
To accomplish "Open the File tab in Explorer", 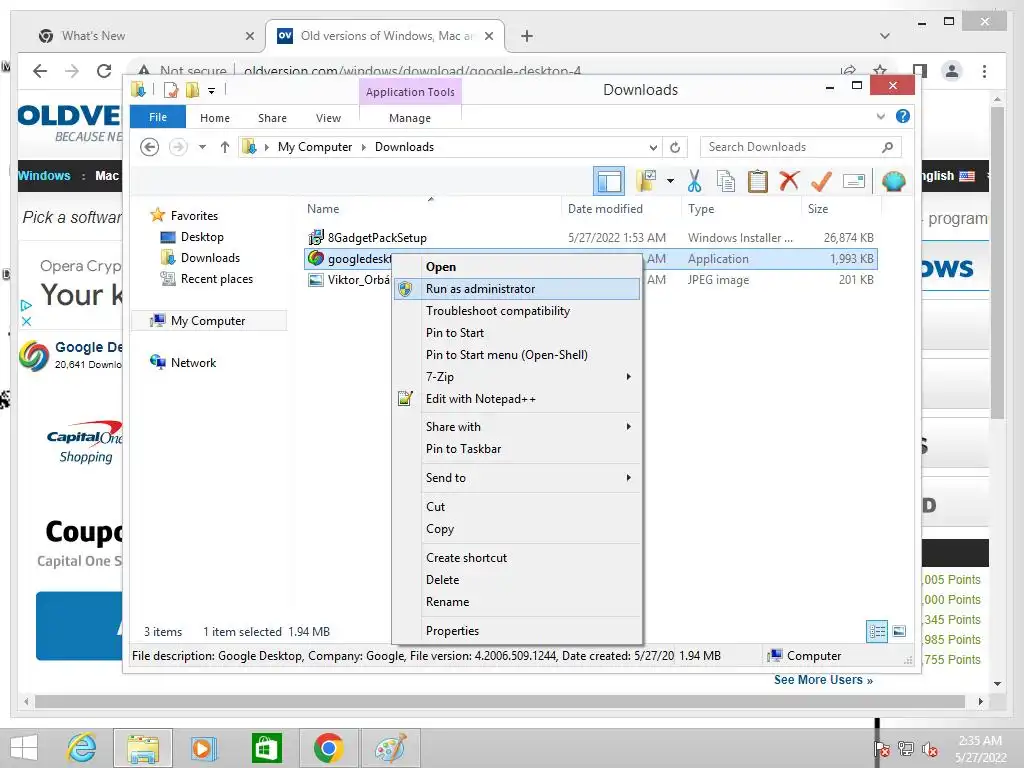I will tap(158, 117).
